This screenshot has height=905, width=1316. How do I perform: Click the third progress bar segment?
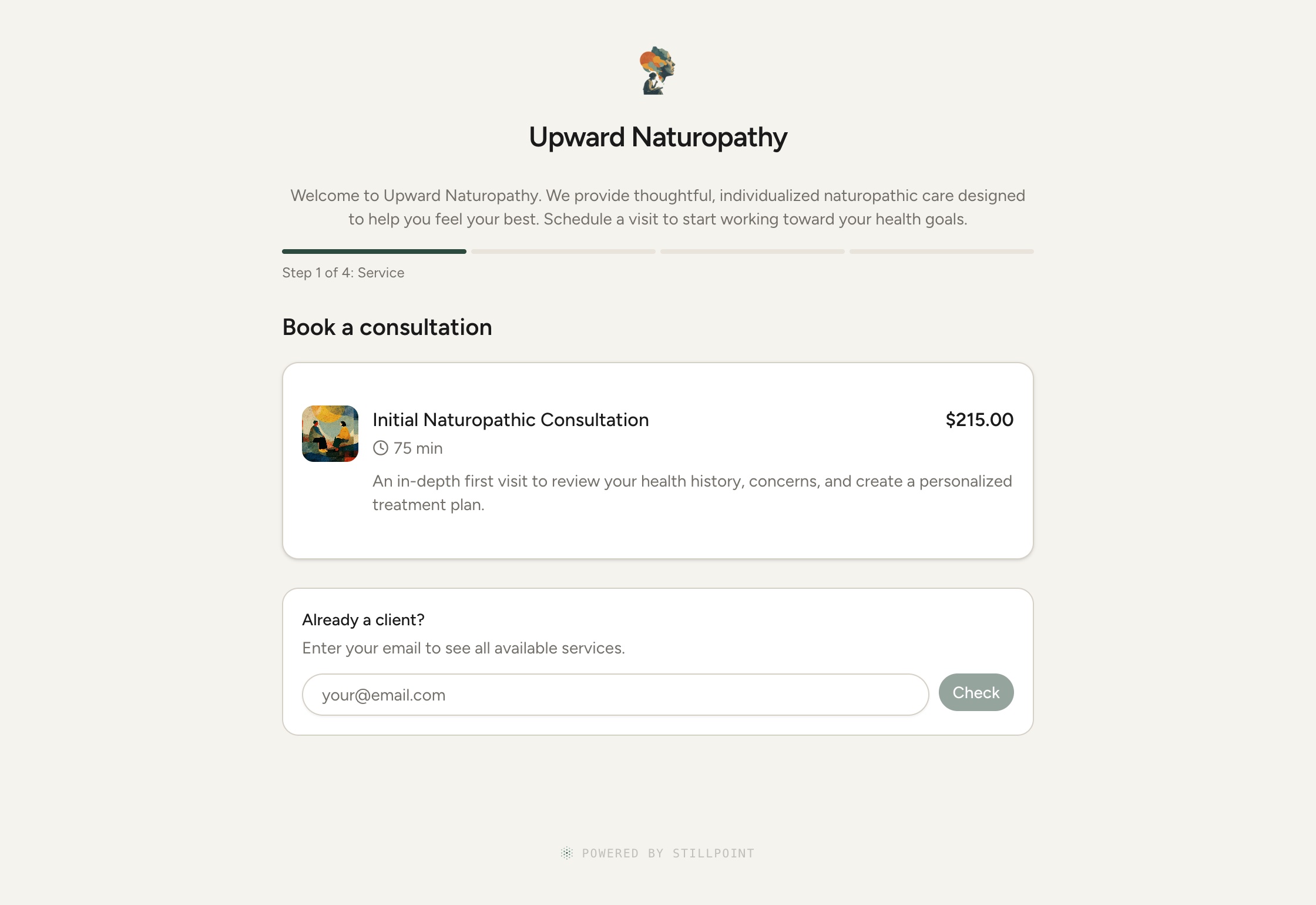pos(752,252)
